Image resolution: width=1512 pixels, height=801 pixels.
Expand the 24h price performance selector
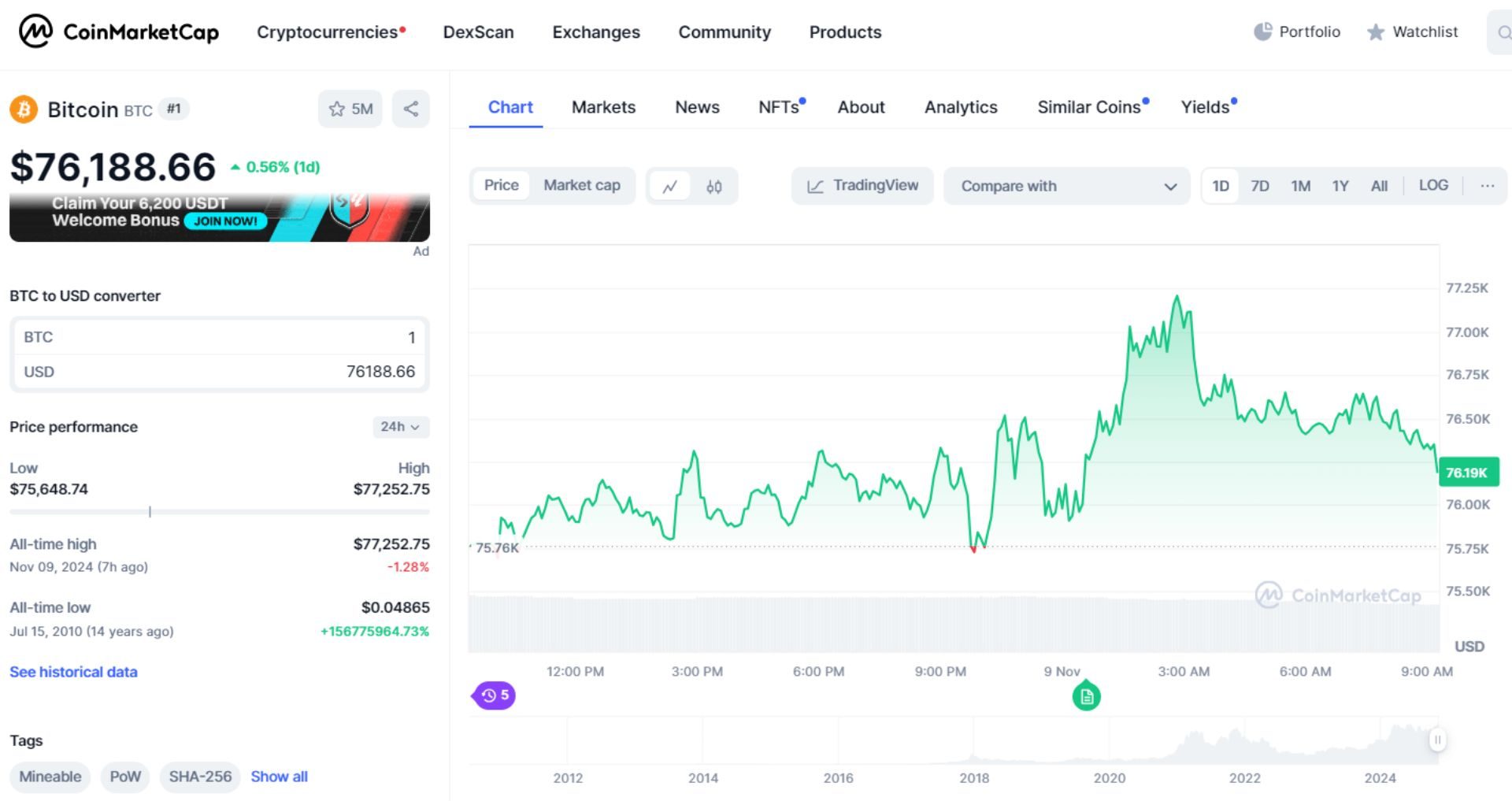click(x=400, y=427)
